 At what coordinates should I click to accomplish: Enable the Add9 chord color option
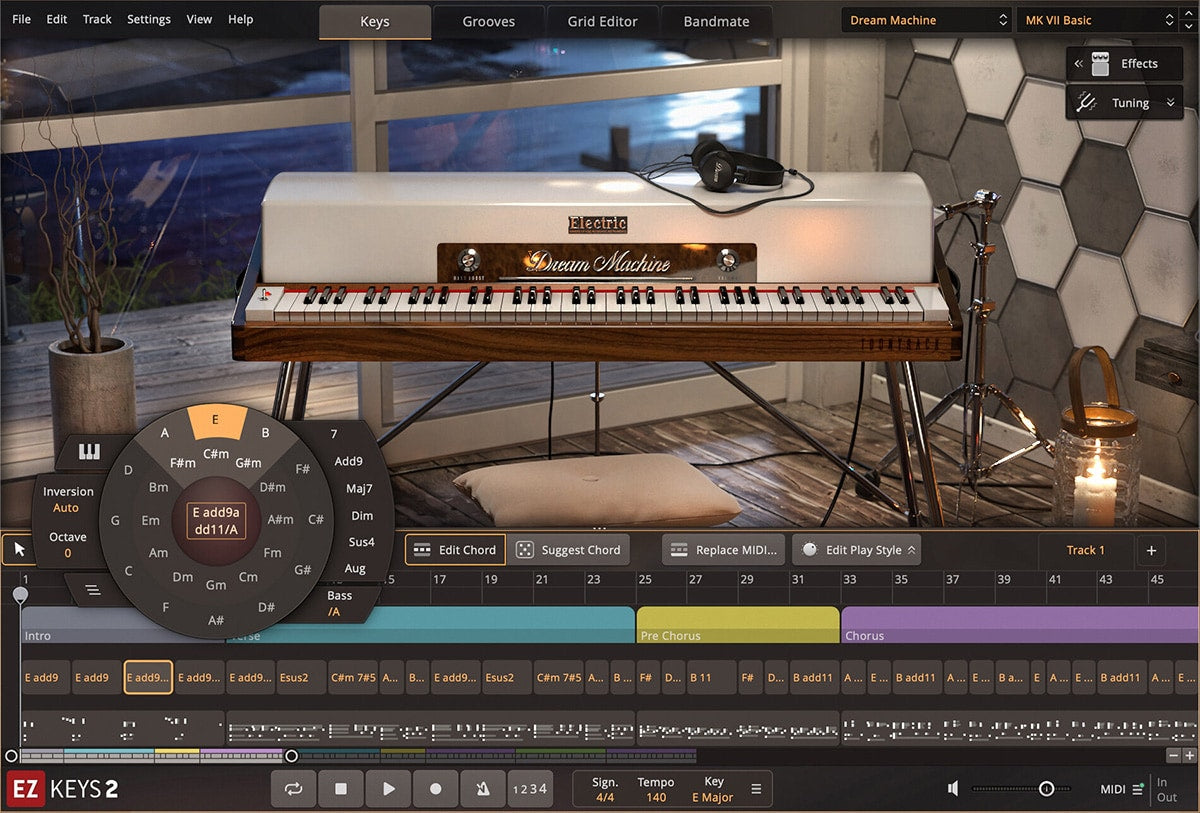tap(348, 461)
